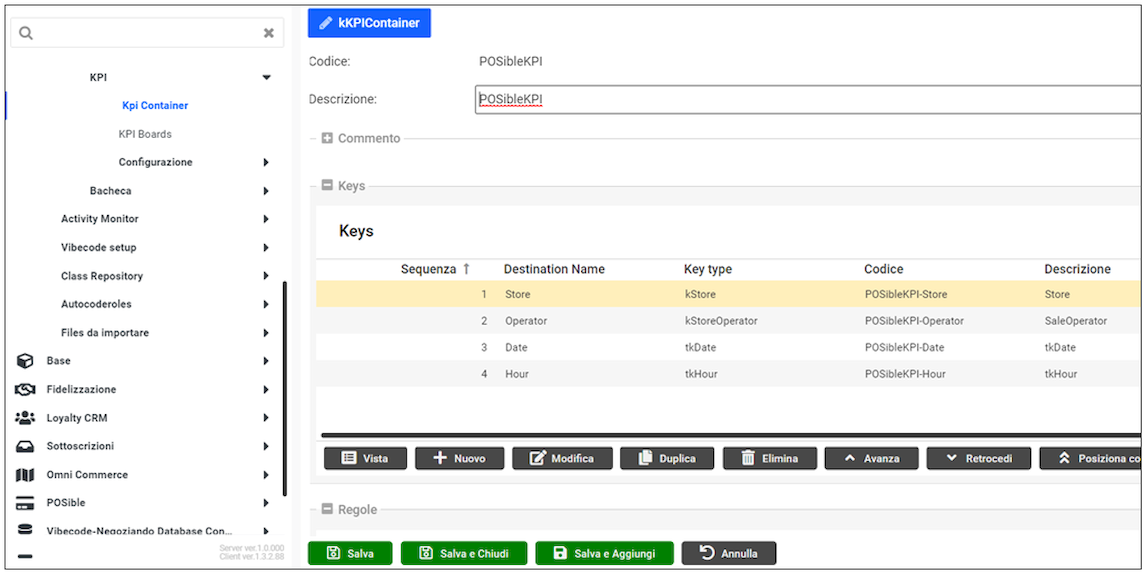The height and width of the screenshot is (573, 1144).
Task: Click the Sottoscrizioni inbox icon
Action: pos(26,446)
